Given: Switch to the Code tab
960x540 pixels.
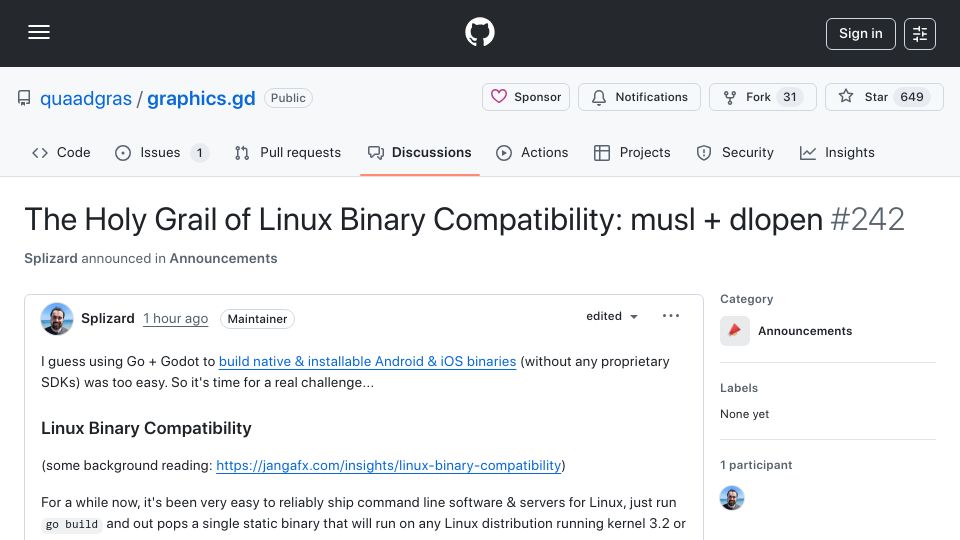Looking at the screenshot, I should [61, 152].
